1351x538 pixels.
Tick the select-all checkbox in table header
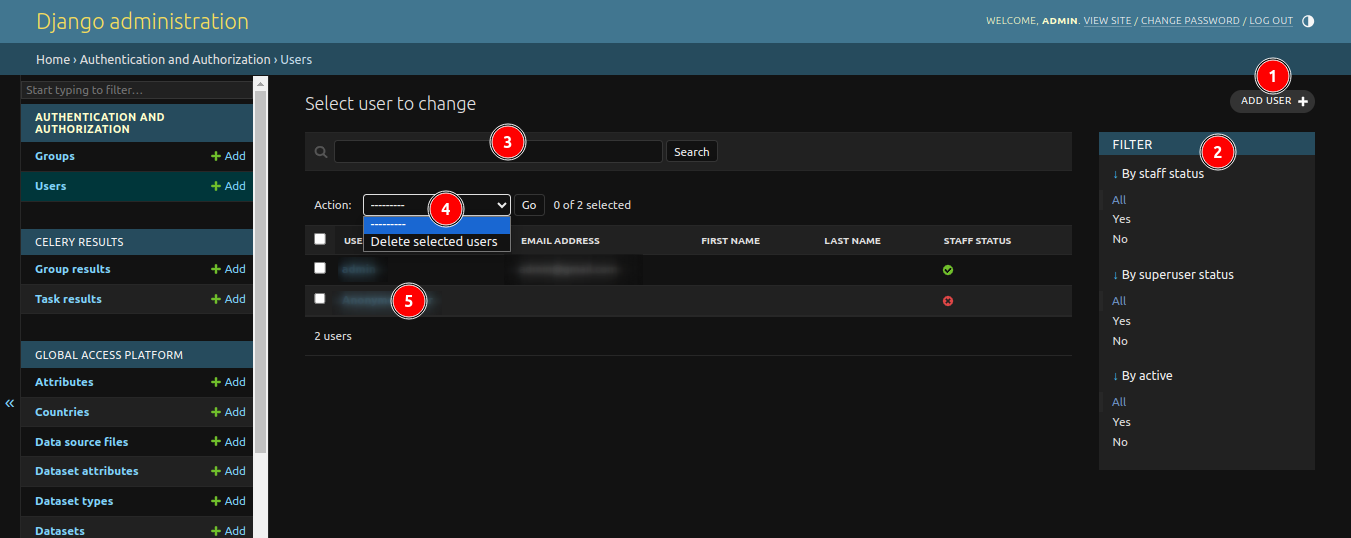[x=320, y=239]
